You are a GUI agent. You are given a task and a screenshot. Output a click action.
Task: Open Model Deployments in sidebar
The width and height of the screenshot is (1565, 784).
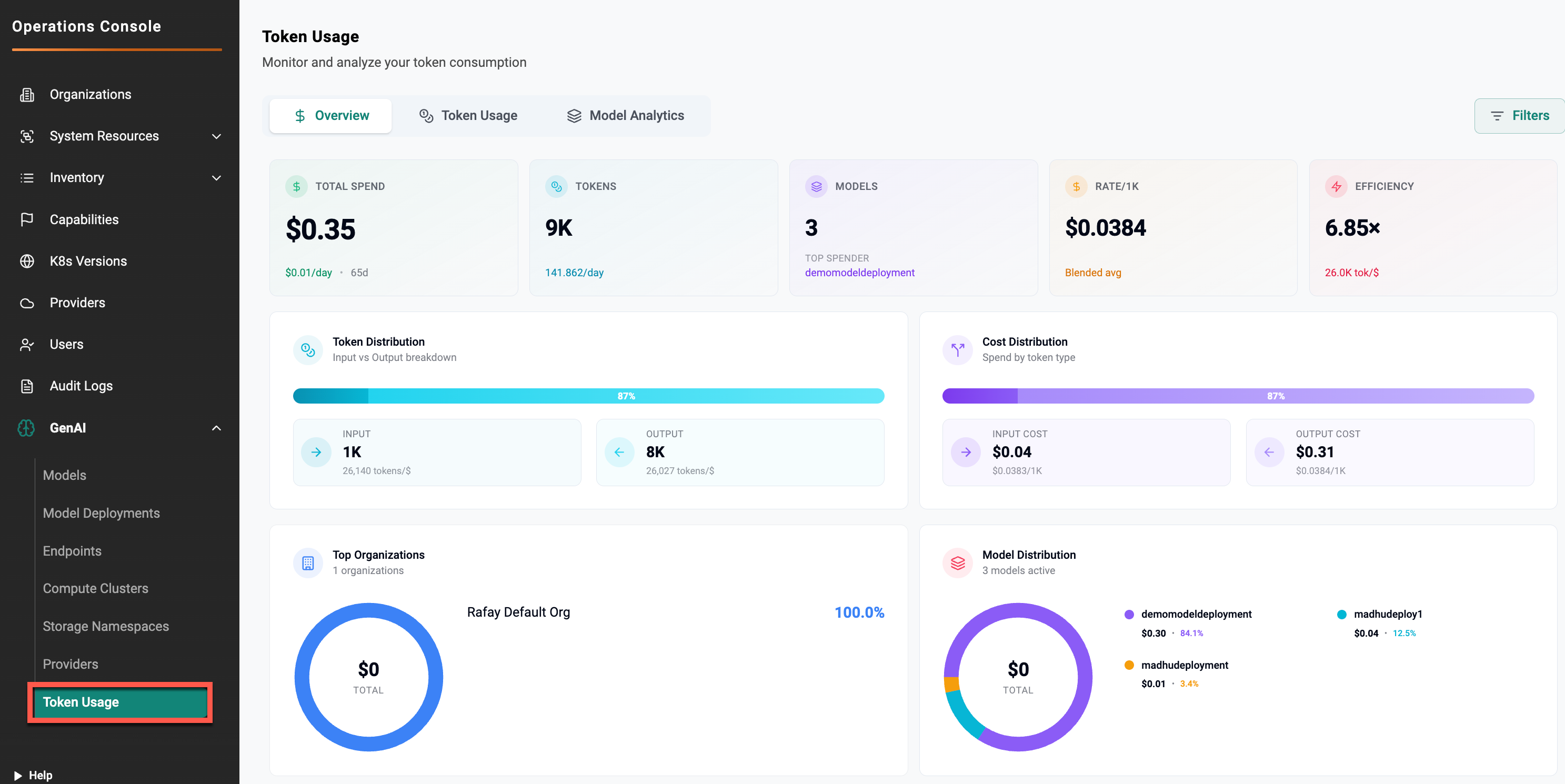point(101,513)
